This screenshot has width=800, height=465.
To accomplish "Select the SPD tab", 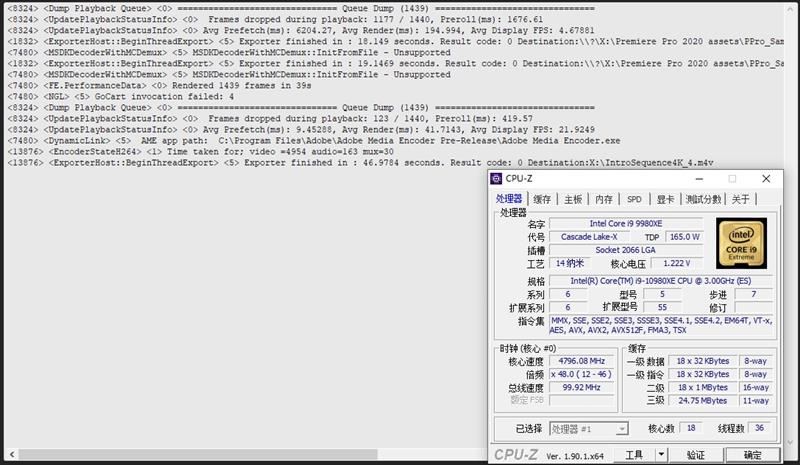I will pyautogui.click(x=634, y=199).
